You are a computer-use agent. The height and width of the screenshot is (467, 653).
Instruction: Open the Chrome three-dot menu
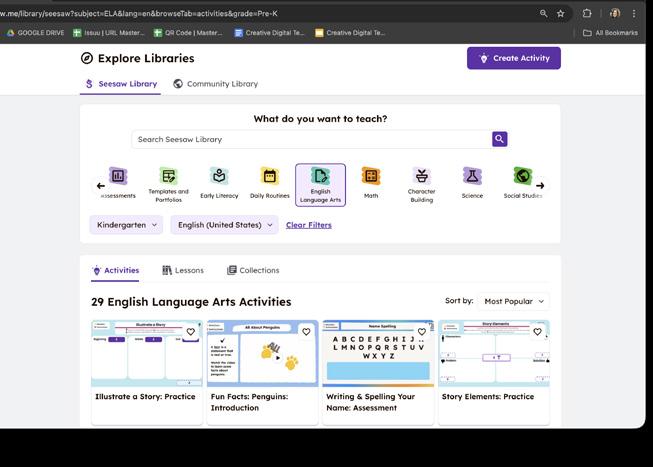pos(634,13)
